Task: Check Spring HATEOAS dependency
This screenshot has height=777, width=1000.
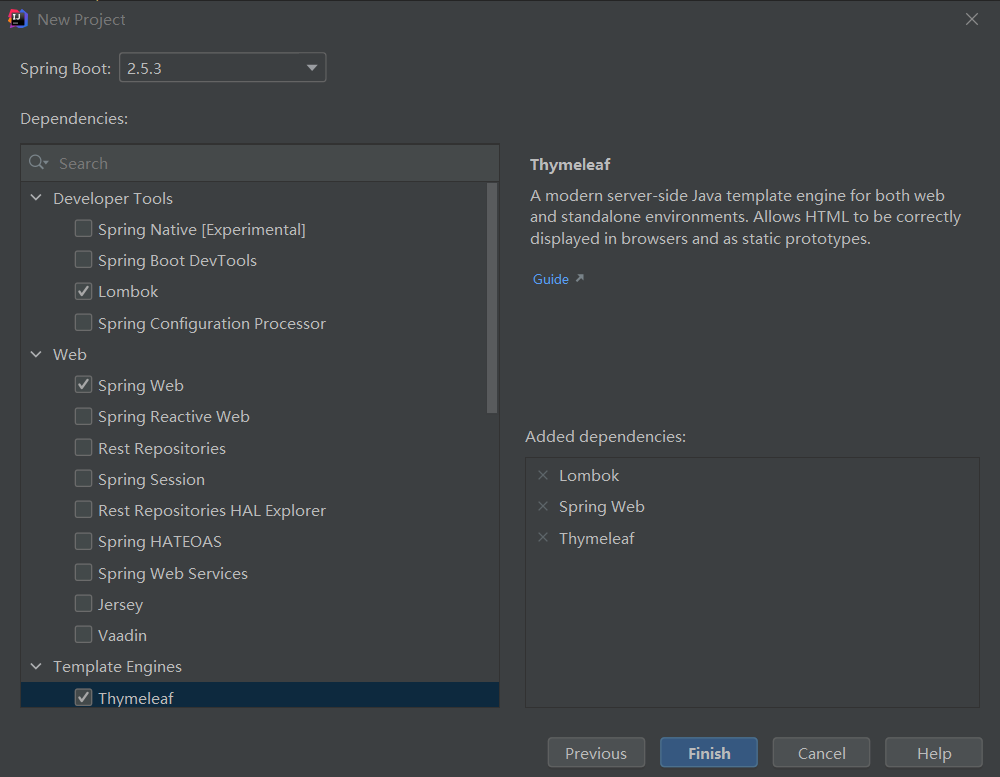Action: [x=83, y=541]
